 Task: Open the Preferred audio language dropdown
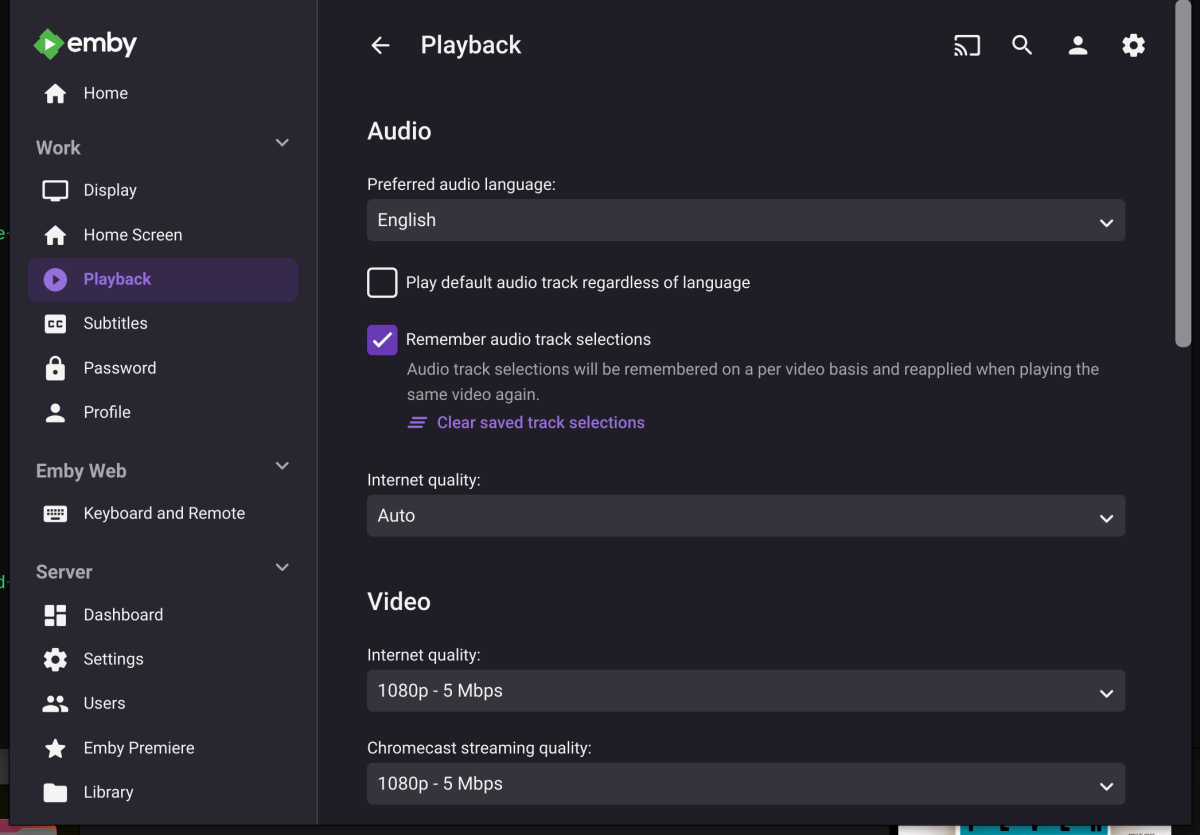(x=745, y=221)
